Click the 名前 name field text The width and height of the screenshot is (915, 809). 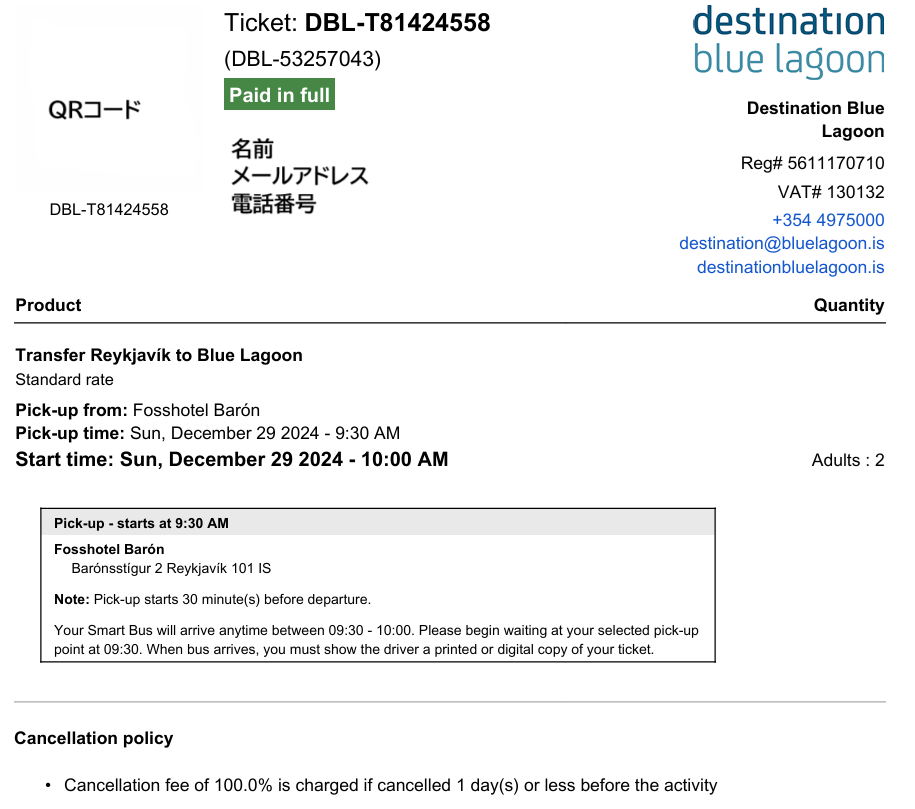point(252,148)
